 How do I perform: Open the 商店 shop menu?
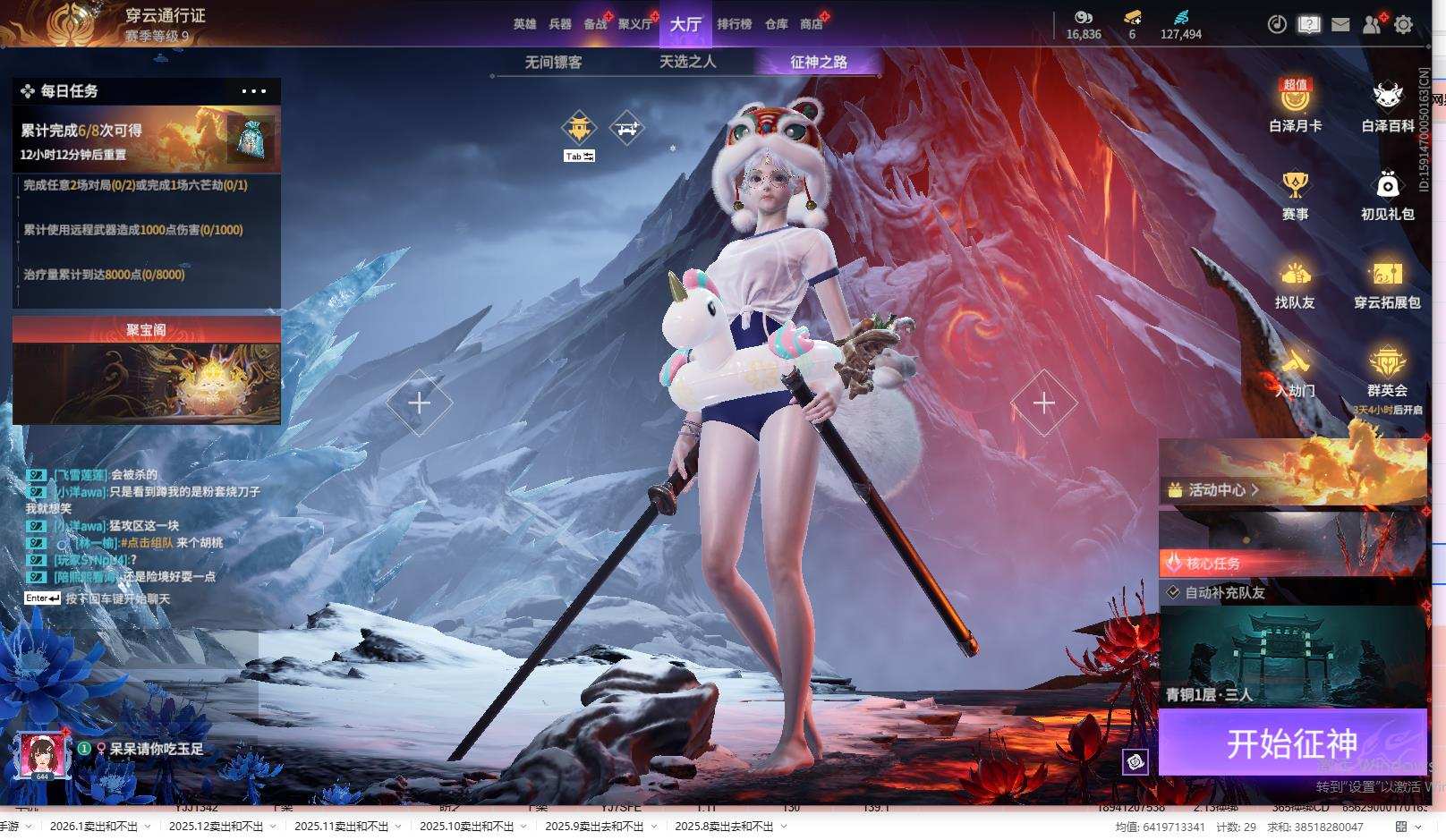(812, 24)
